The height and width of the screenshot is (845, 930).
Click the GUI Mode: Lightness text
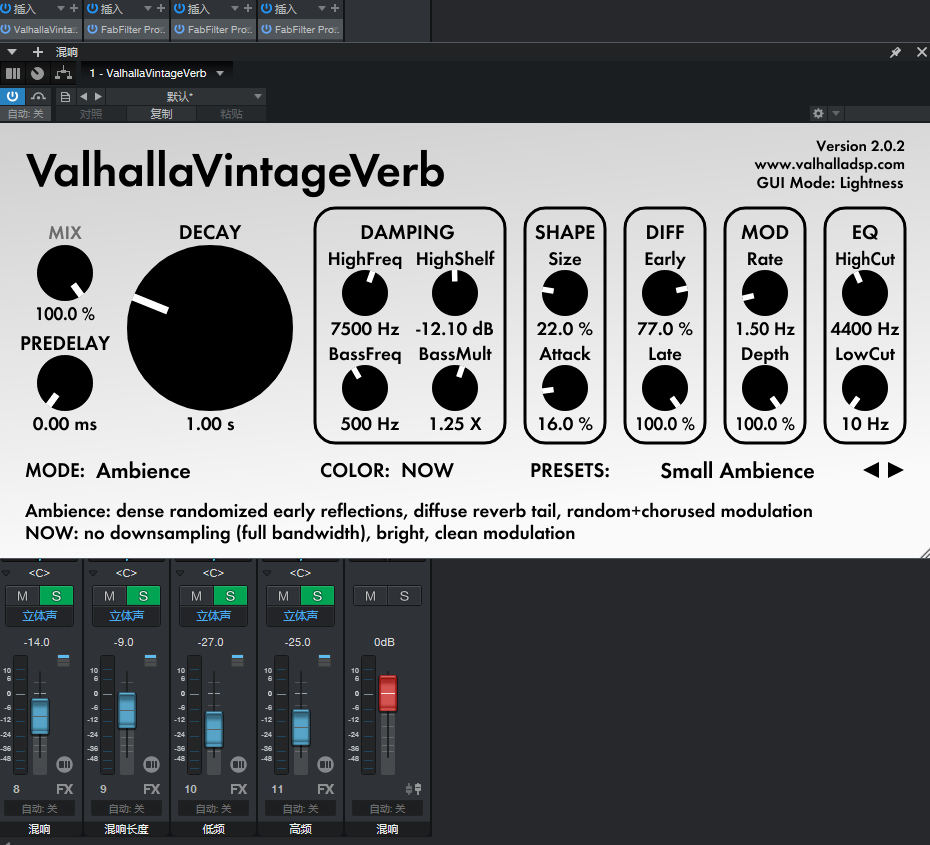(829, 183)
